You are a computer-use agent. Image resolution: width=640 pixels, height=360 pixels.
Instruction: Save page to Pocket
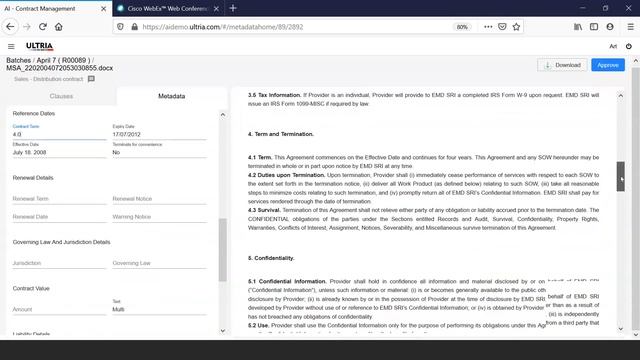click(502, 27)
